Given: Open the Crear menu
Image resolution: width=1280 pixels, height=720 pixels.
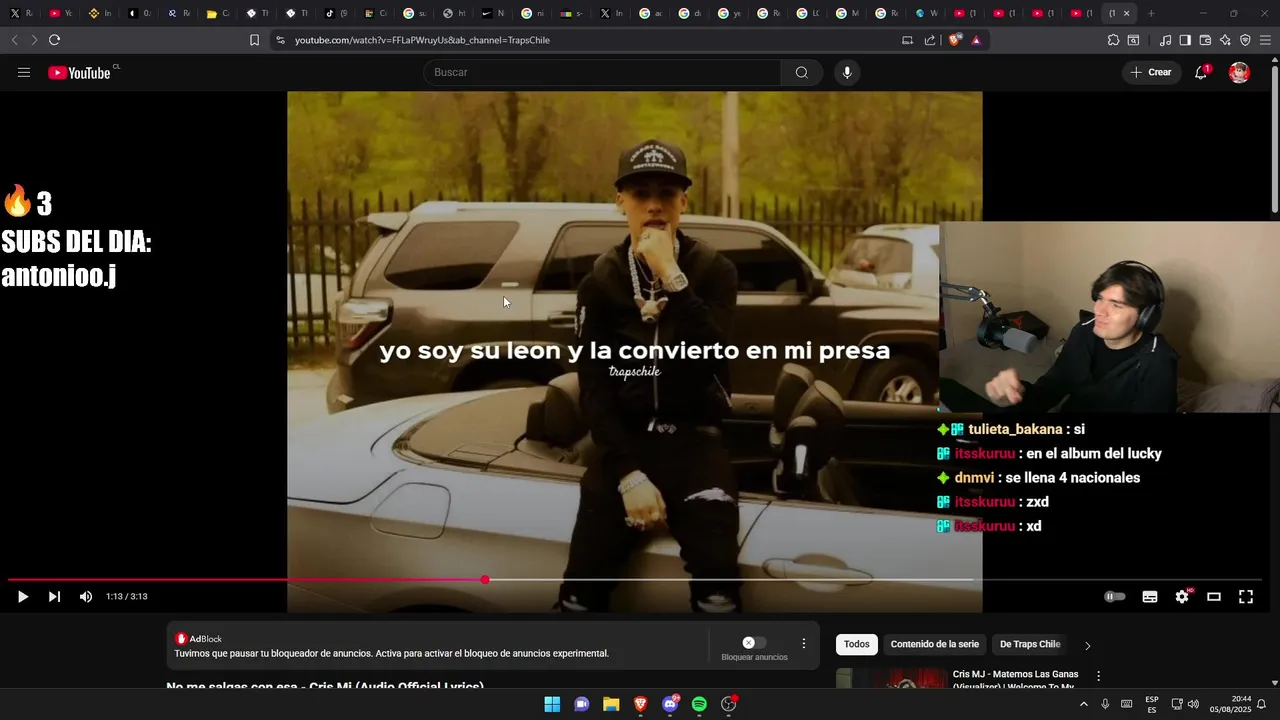Looking at the screenshot, I should (x=1151, y=72).
